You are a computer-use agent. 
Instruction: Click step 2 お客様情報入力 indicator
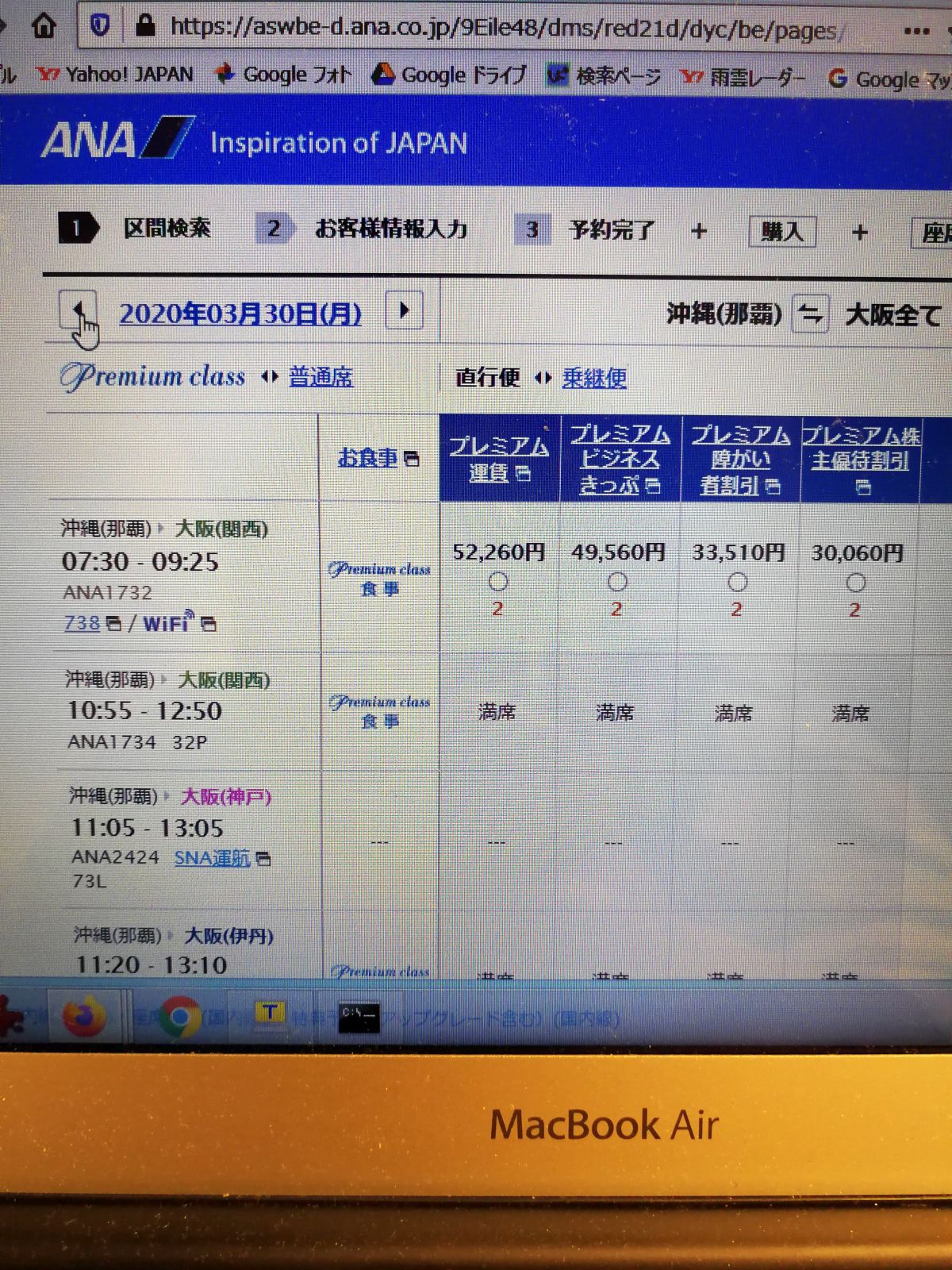coord(362,229)
